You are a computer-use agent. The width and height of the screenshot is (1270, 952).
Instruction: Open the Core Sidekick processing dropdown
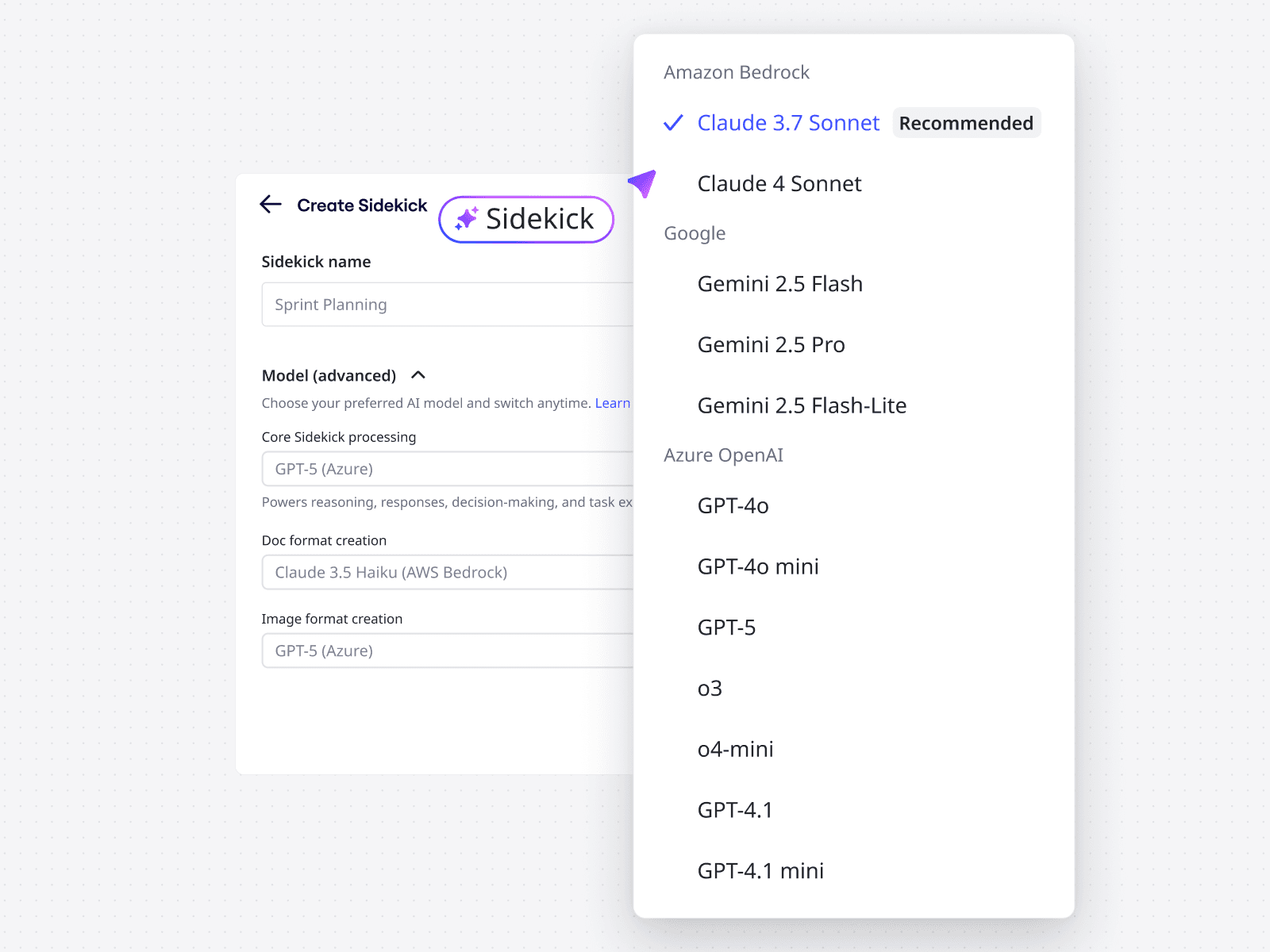coord(448,469)
